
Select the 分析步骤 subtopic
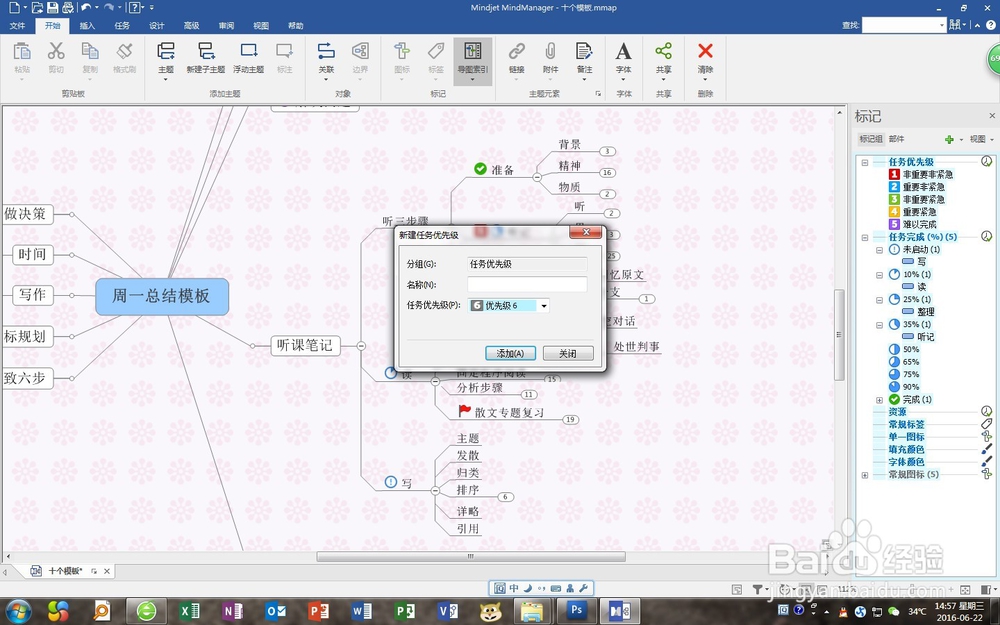(x=480, y=387)
